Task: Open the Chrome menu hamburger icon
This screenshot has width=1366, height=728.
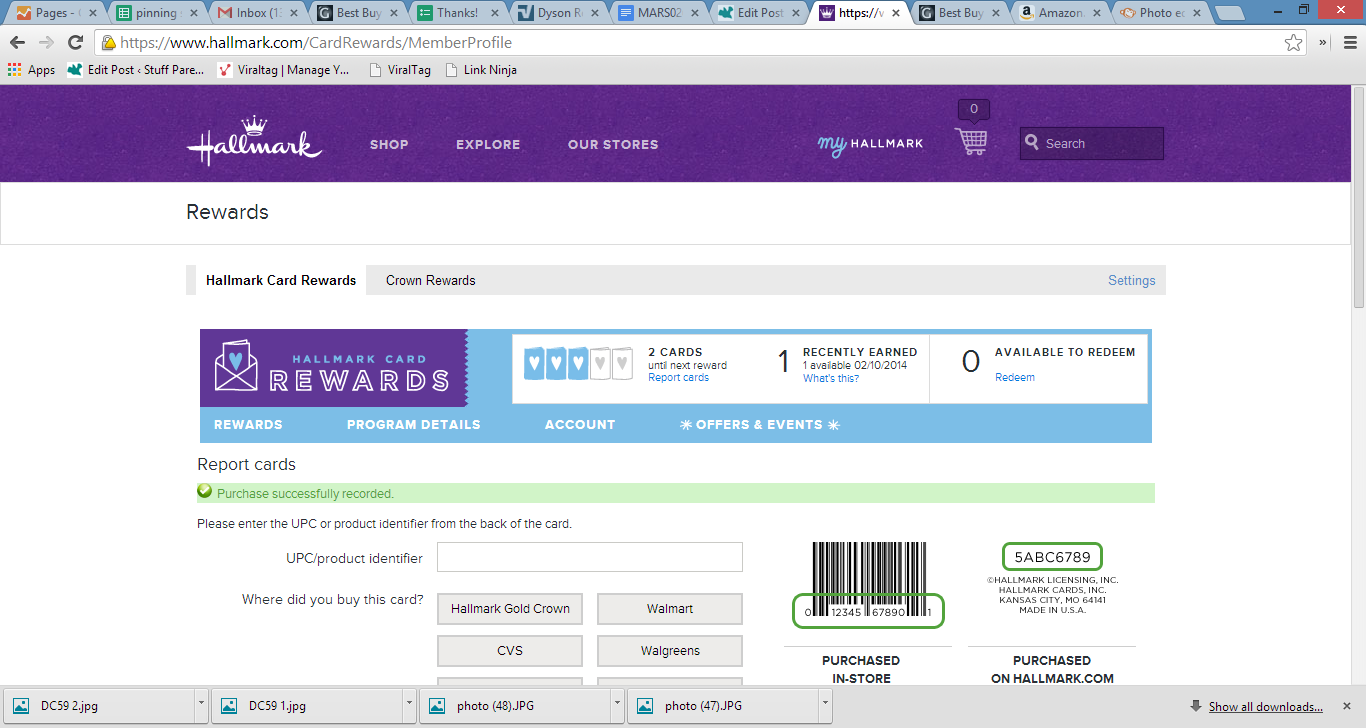Action: (x=1346, y=42)
